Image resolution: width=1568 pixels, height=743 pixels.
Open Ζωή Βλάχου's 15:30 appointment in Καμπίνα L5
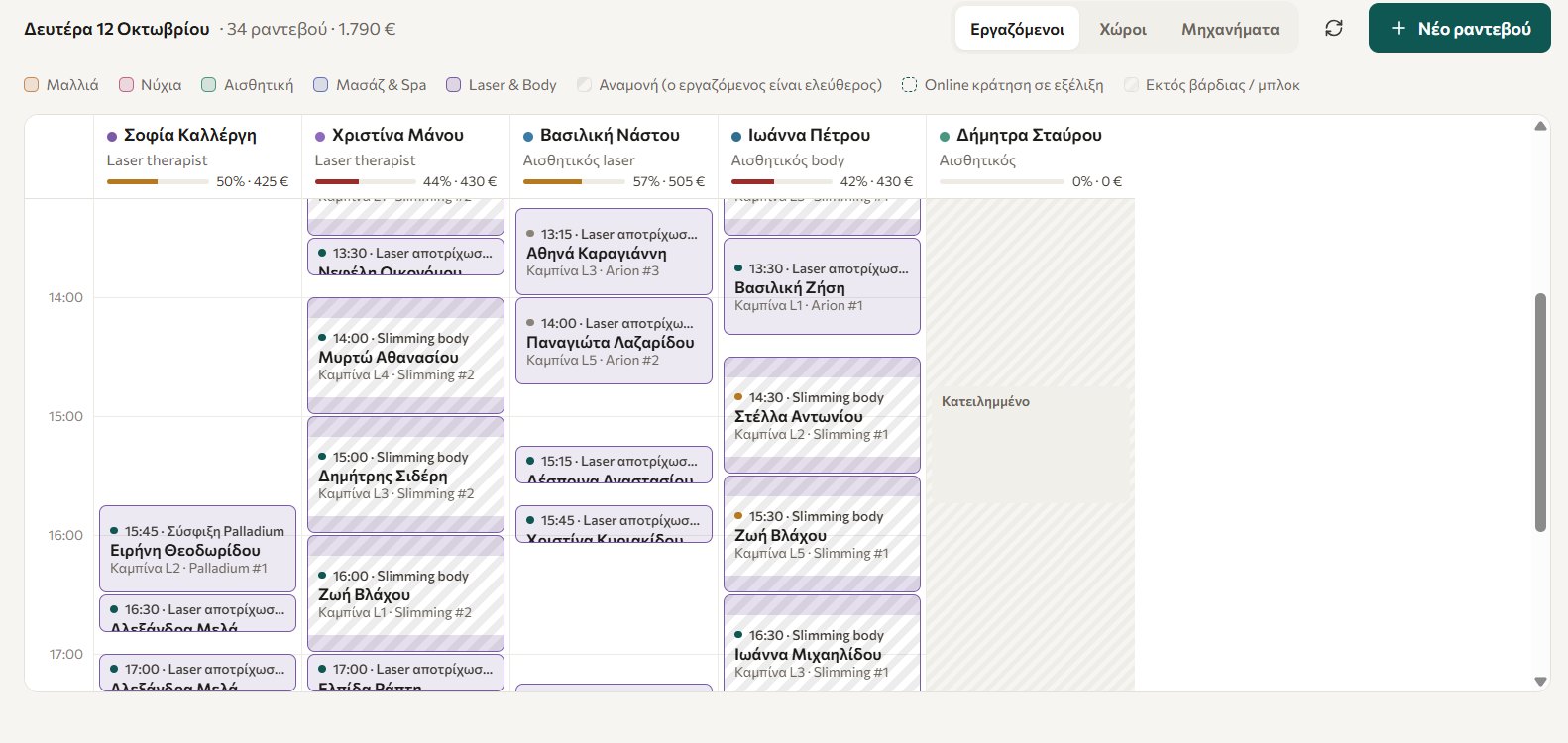(x=823, y=534)
